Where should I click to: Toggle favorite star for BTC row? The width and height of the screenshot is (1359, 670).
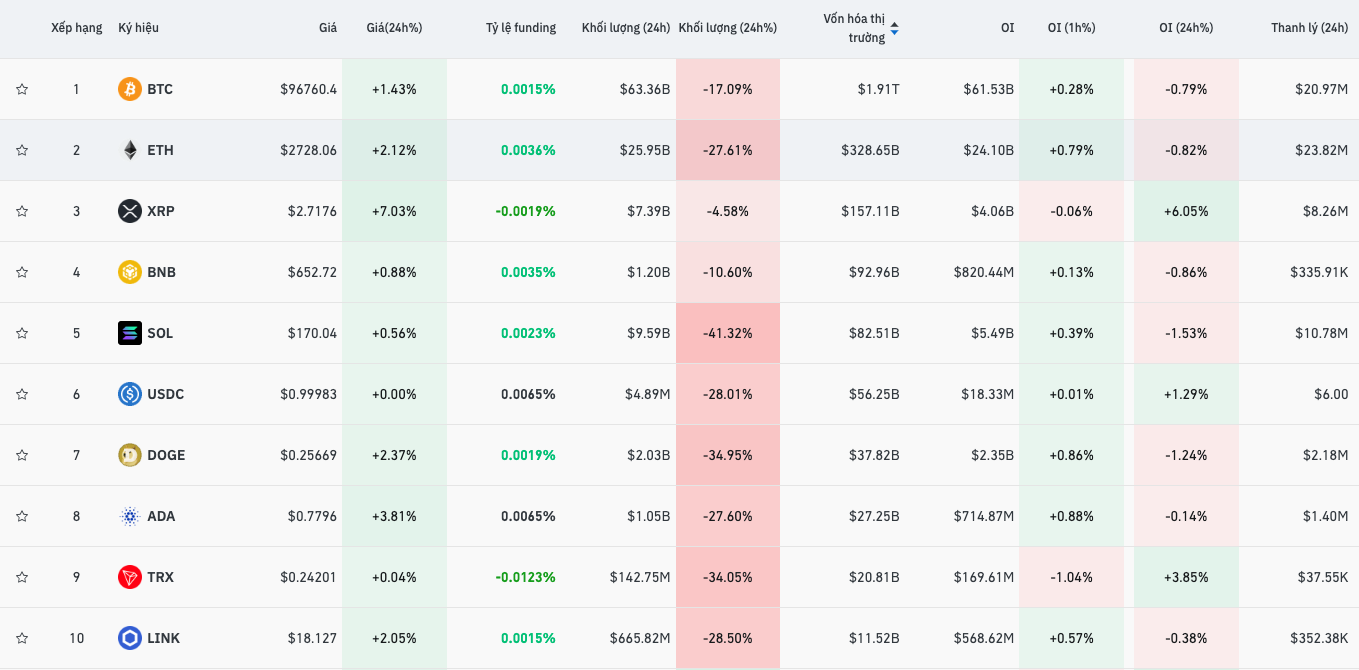click(22, 89)
